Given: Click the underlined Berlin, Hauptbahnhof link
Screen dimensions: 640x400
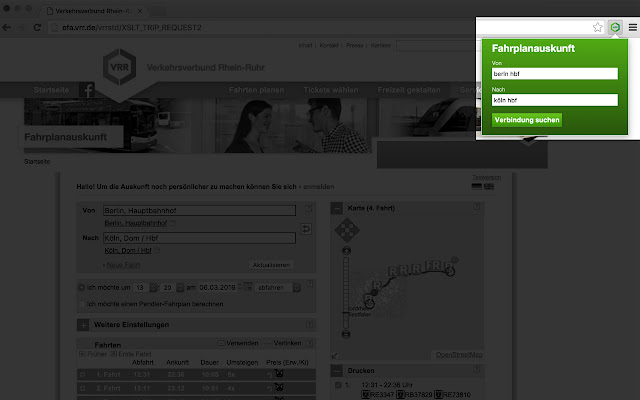Looking at the screenshot, I should (x=136, y=223).
